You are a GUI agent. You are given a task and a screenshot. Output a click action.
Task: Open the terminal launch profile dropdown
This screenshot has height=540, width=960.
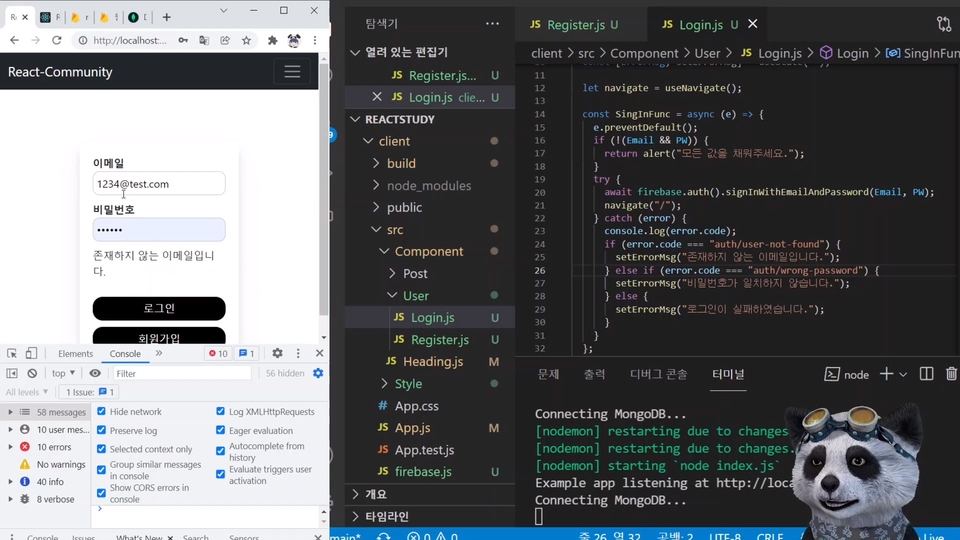tap(903, 374)
